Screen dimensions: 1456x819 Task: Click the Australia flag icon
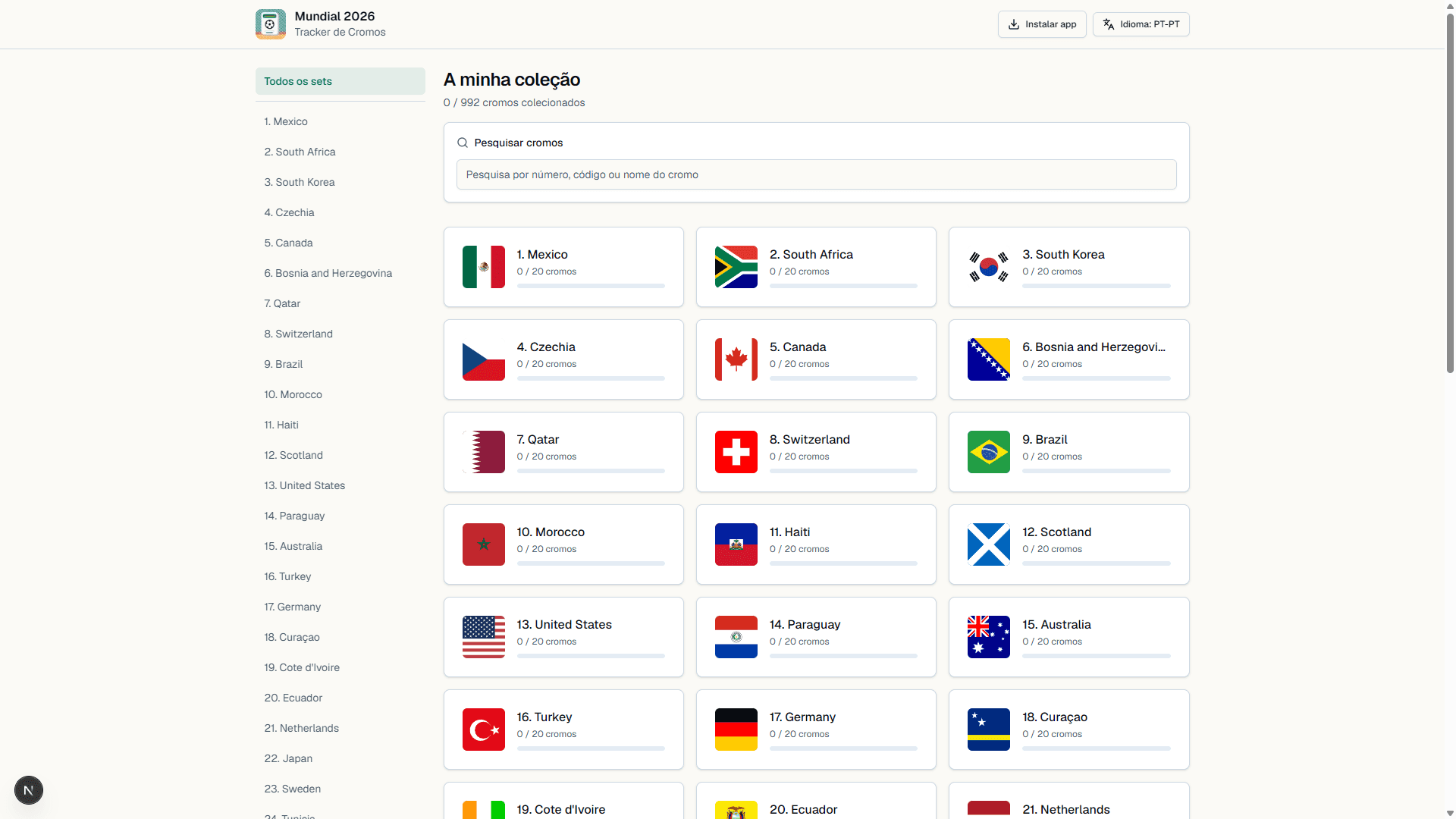[x=989, y=637]
